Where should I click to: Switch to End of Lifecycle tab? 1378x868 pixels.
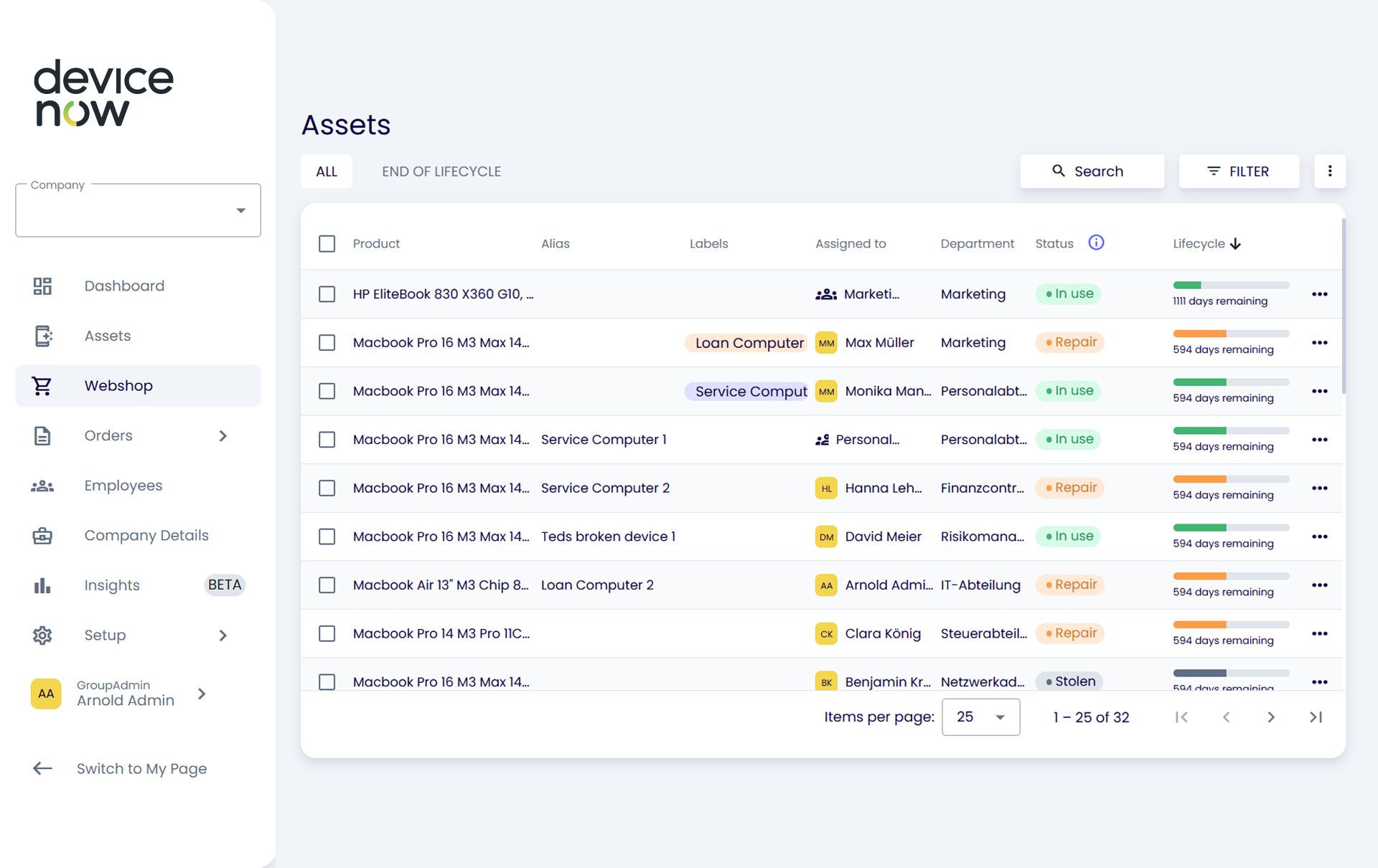[x=441, y=171]
